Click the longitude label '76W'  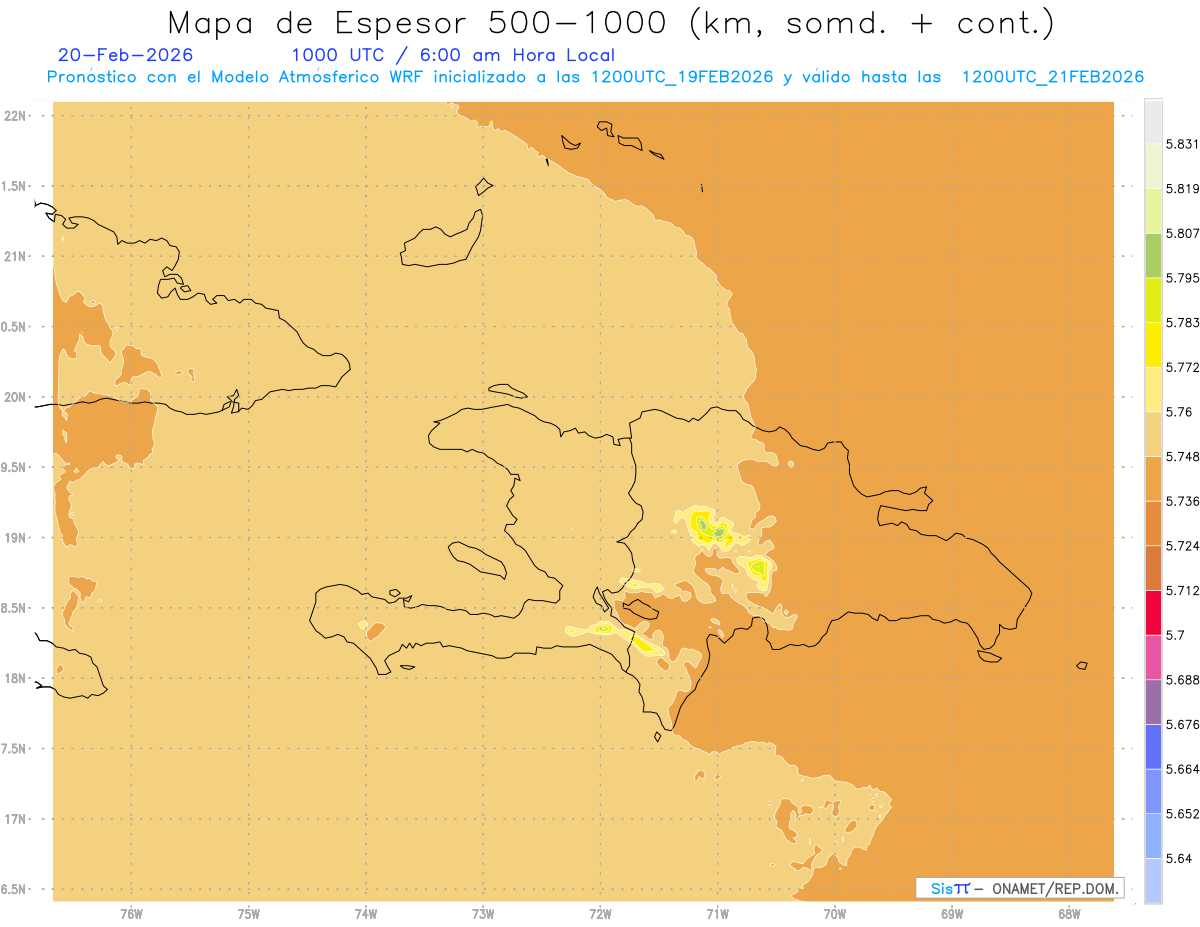click(131, 913)
